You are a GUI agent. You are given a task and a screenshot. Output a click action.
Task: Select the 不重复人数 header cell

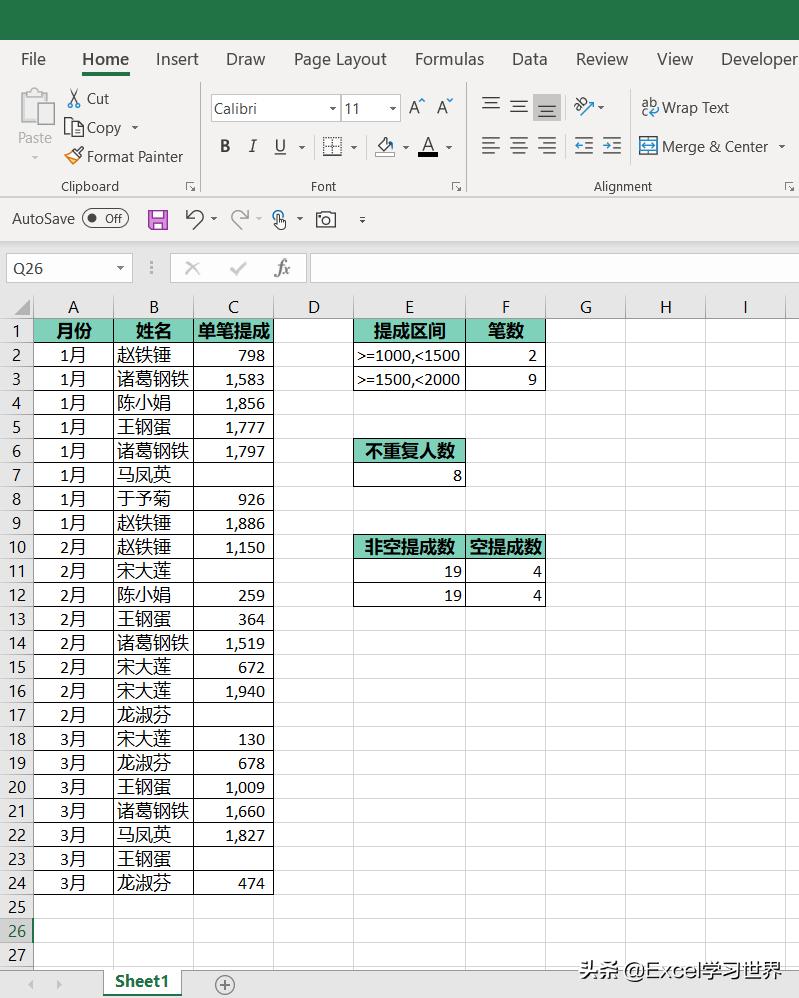click(409, 451)
